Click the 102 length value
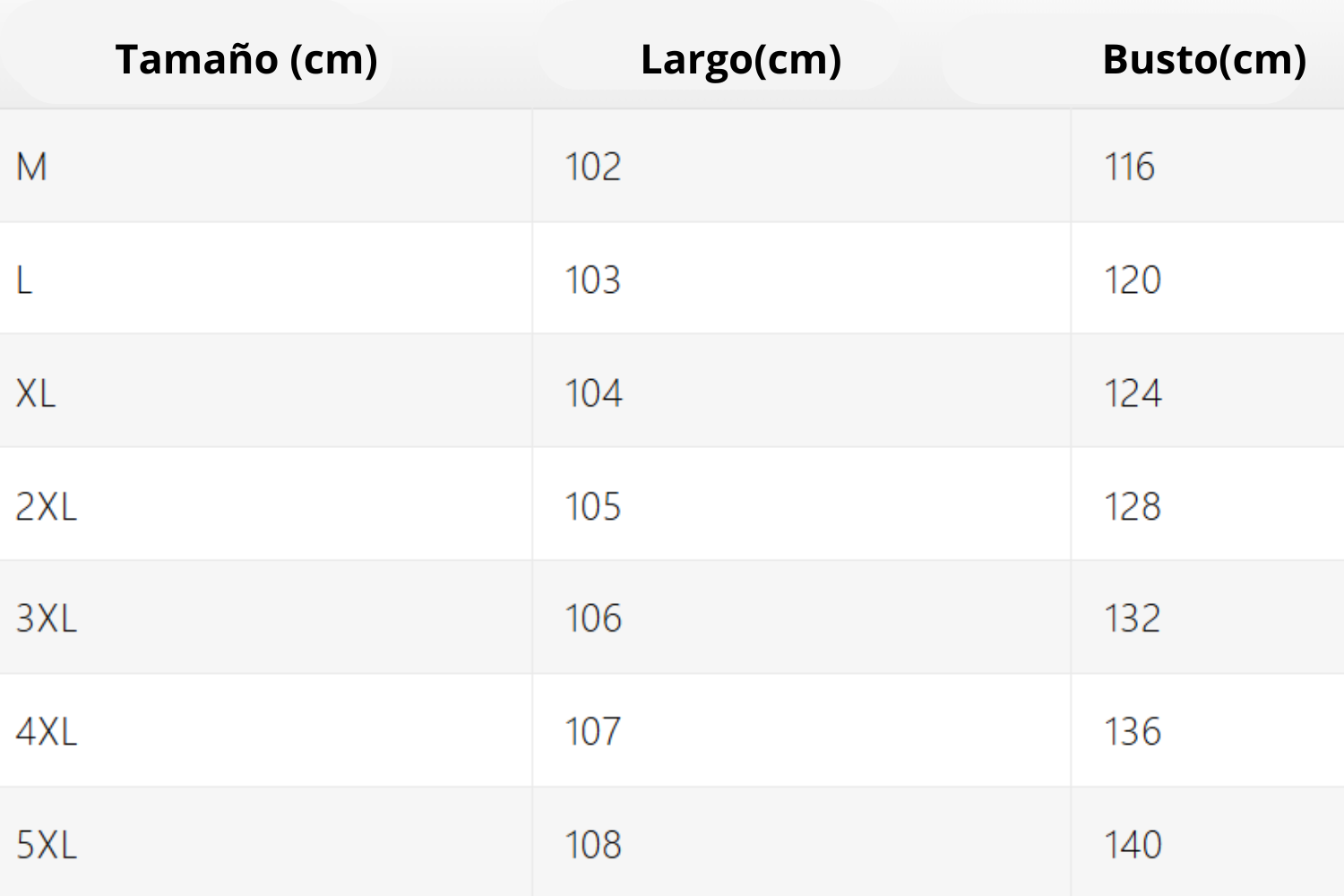Screen dimensions: 1344x896 pyautogui.click(x=592, y=167)
